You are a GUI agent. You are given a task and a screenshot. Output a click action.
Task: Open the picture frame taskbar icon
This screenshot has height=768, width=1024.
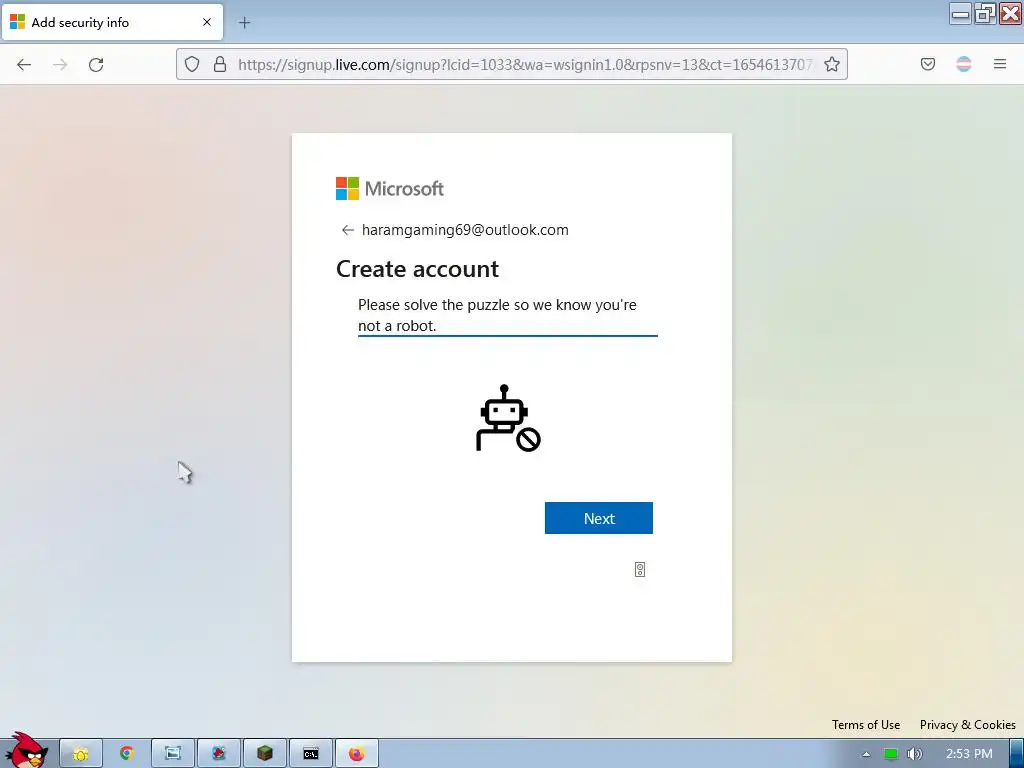[172, 754]
